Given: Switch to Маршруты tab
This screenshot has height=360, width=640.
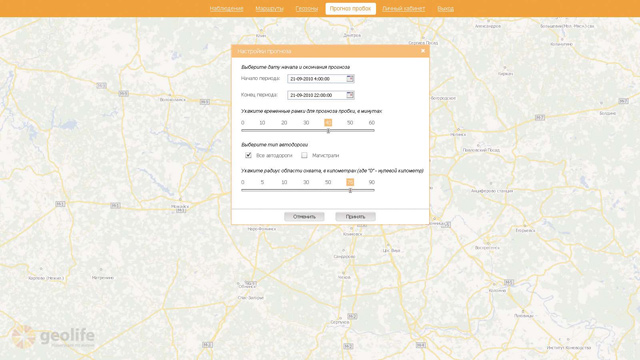Looking at the screenshot, I should pos(269,9).
